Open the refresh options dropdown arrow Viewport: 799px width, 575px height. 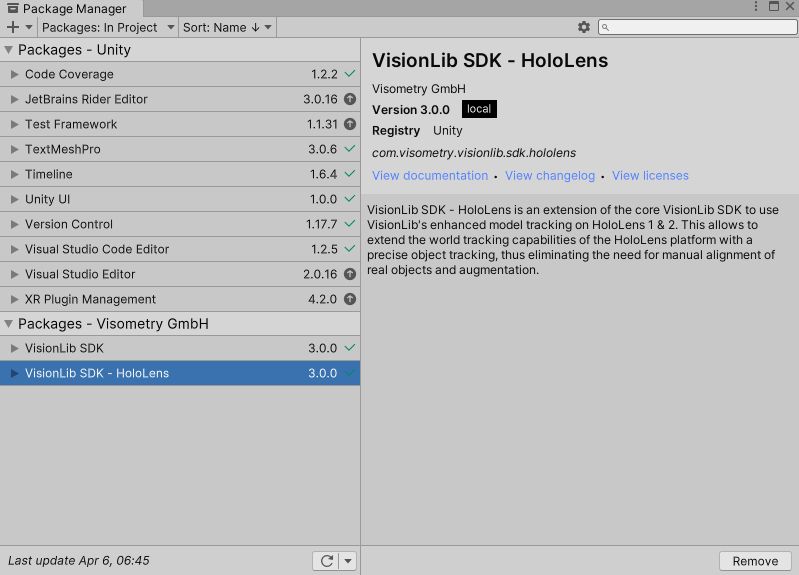(348, 561)
